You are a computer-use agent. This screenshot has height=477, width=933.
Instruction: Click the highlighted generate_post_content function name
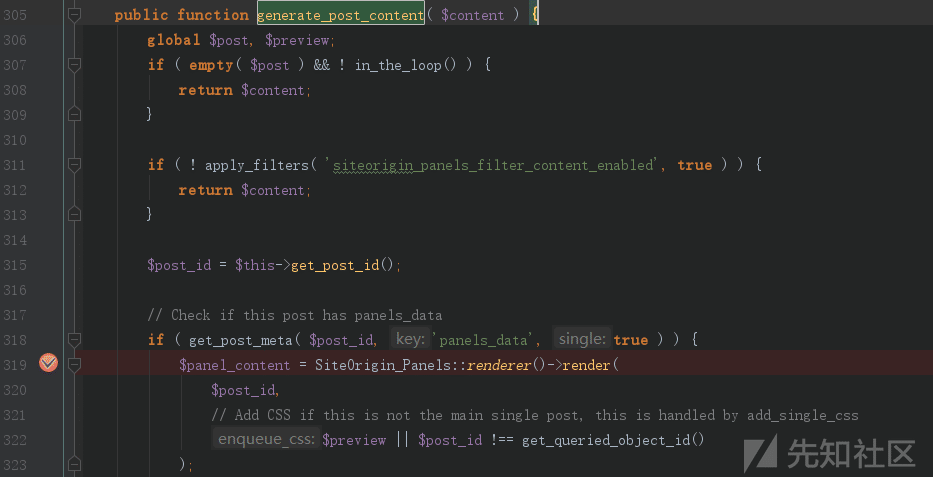(x=340, y=15)
